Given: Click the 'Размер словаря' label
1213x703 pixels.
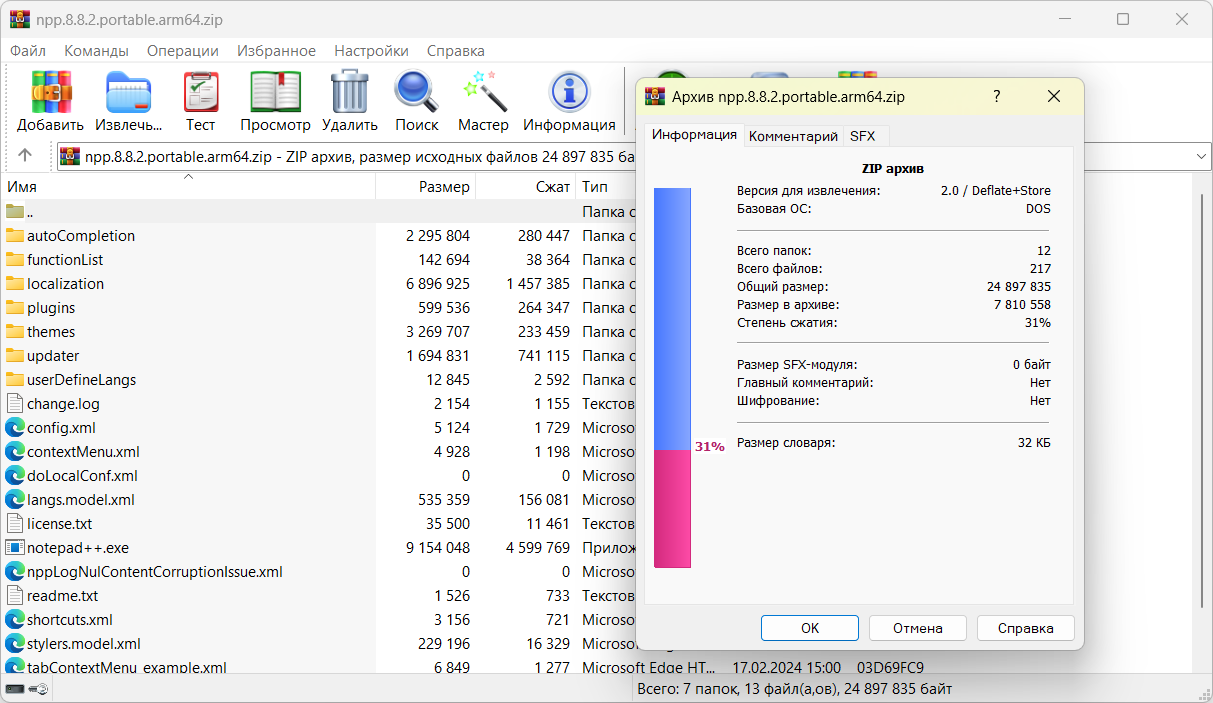Looking at the screenshot, I should click(x=786, y=443).
